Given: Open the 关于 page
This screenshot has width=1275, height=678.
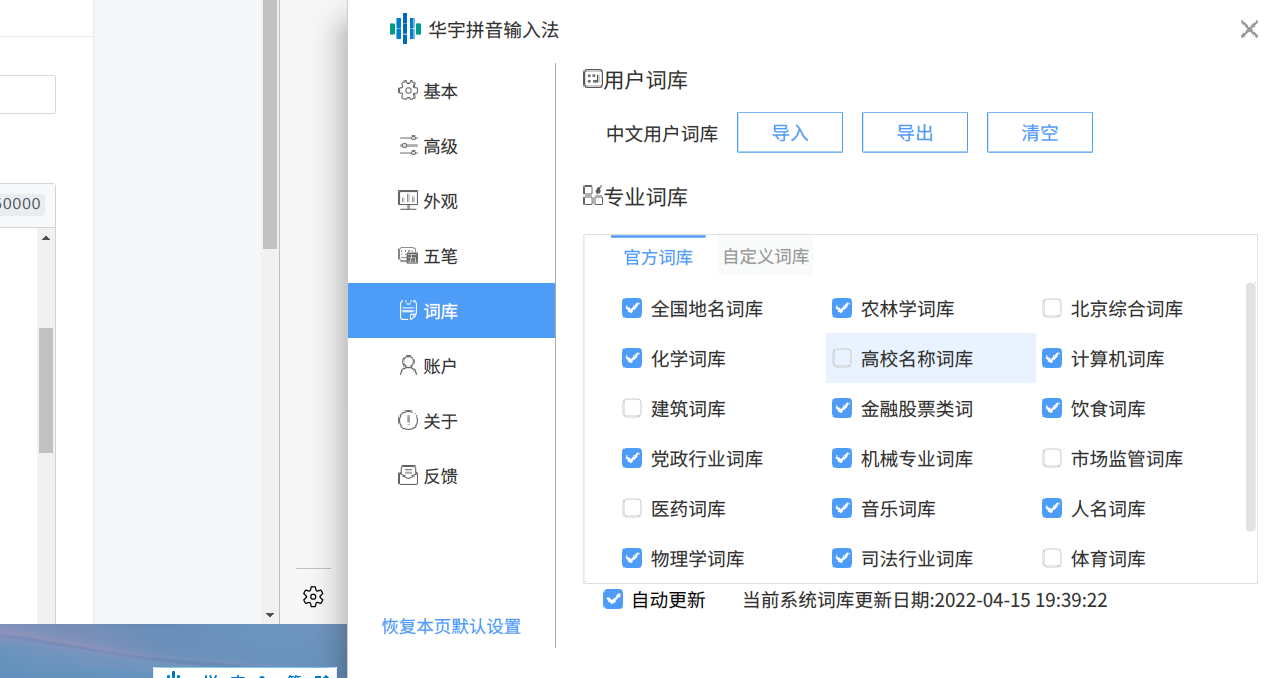Looking at the screenshot, I should 451,421.
